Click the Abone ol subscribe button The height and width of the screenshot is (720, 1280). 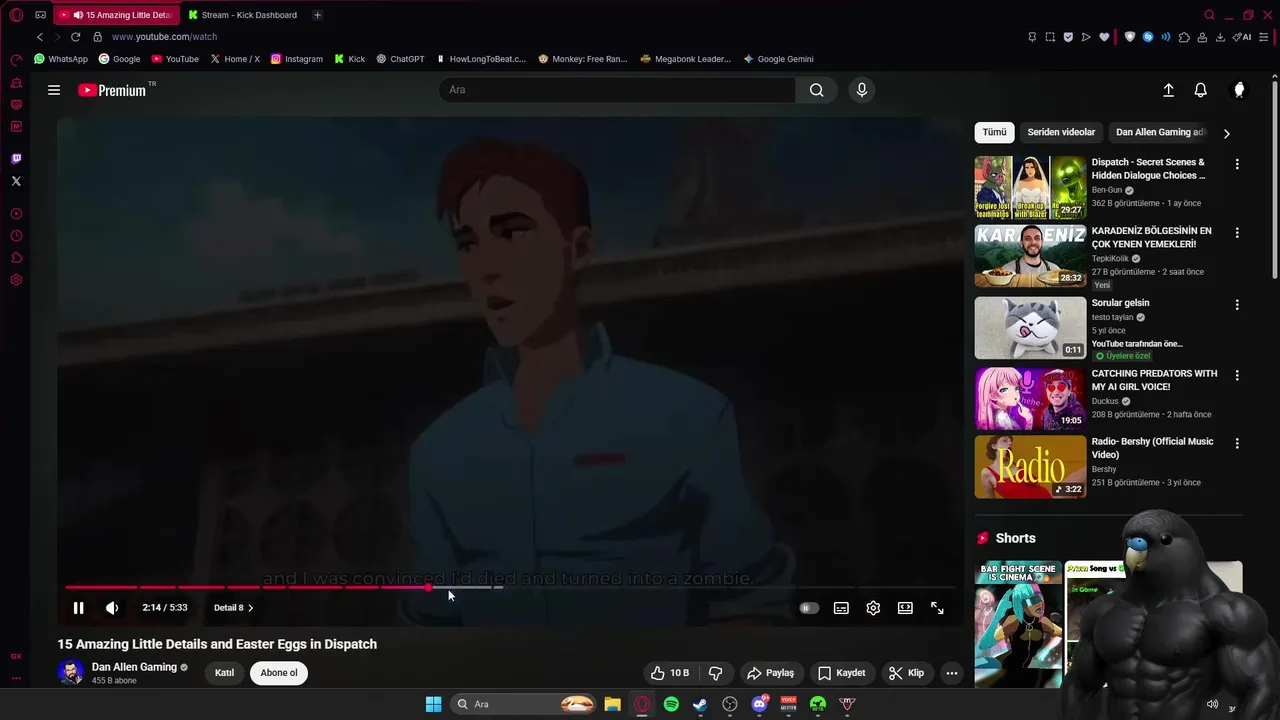[279, 673]
